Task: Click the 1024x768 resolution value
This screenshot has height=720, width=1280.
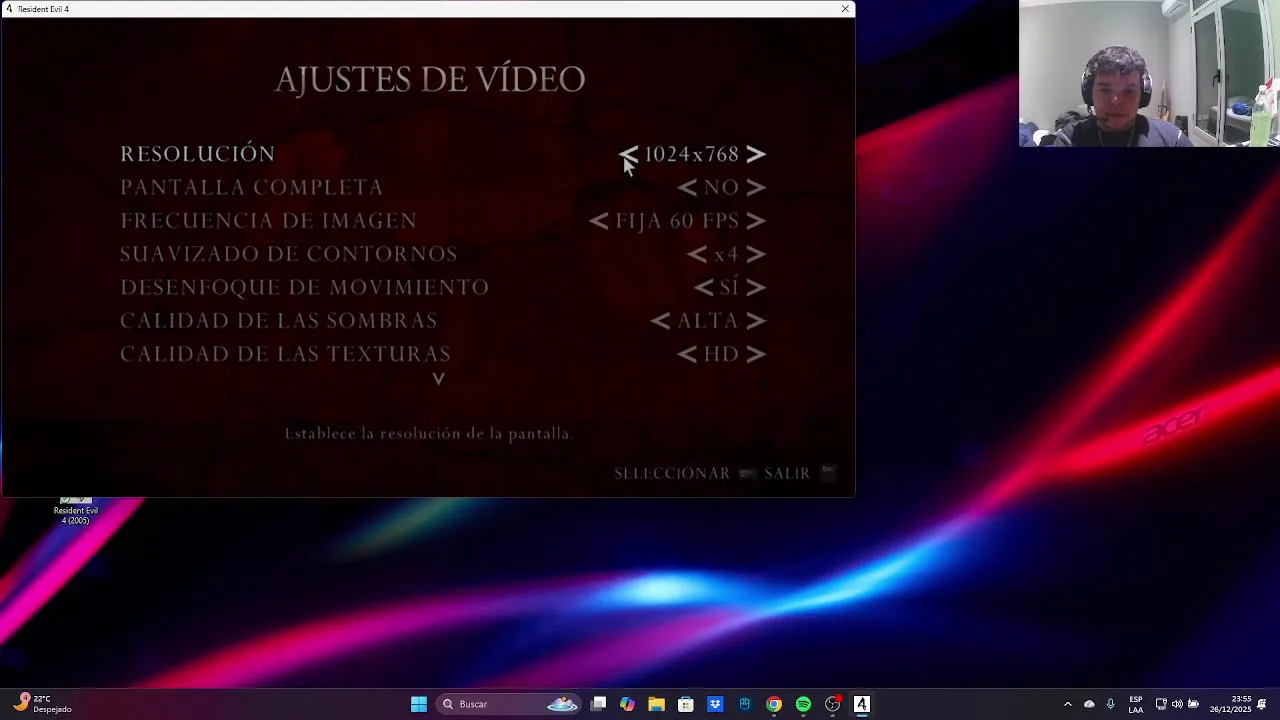Action: pos(692,154)
